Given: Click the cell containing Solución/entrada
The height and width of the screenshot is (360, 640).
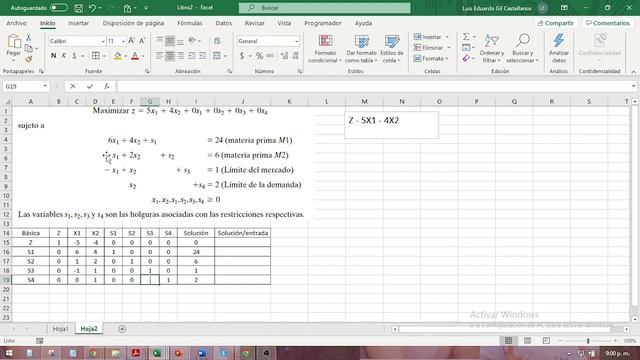Looking at the screenshot, I should (x=242, y=233).
